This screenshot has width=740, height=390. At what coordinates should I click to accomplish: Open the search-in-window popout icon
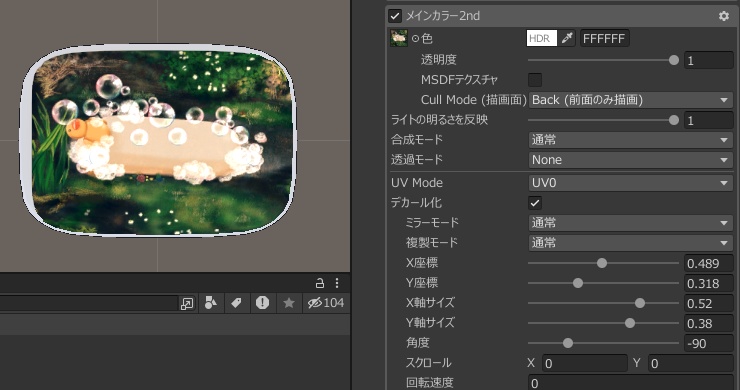click(x=186, y=304)
